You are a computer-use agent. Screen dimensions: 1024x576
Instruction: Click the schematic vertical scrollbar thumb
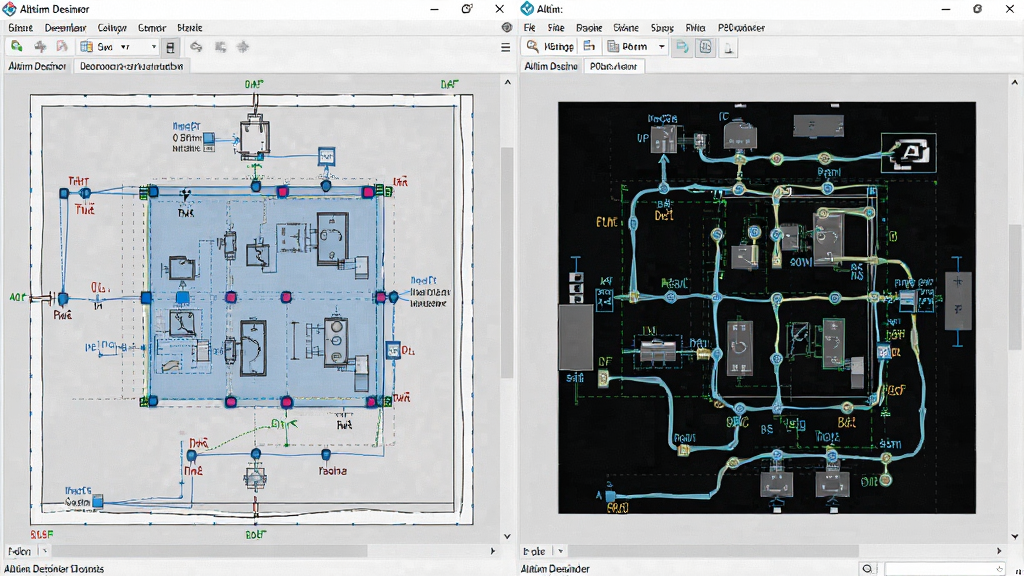[x=507, y=263]
